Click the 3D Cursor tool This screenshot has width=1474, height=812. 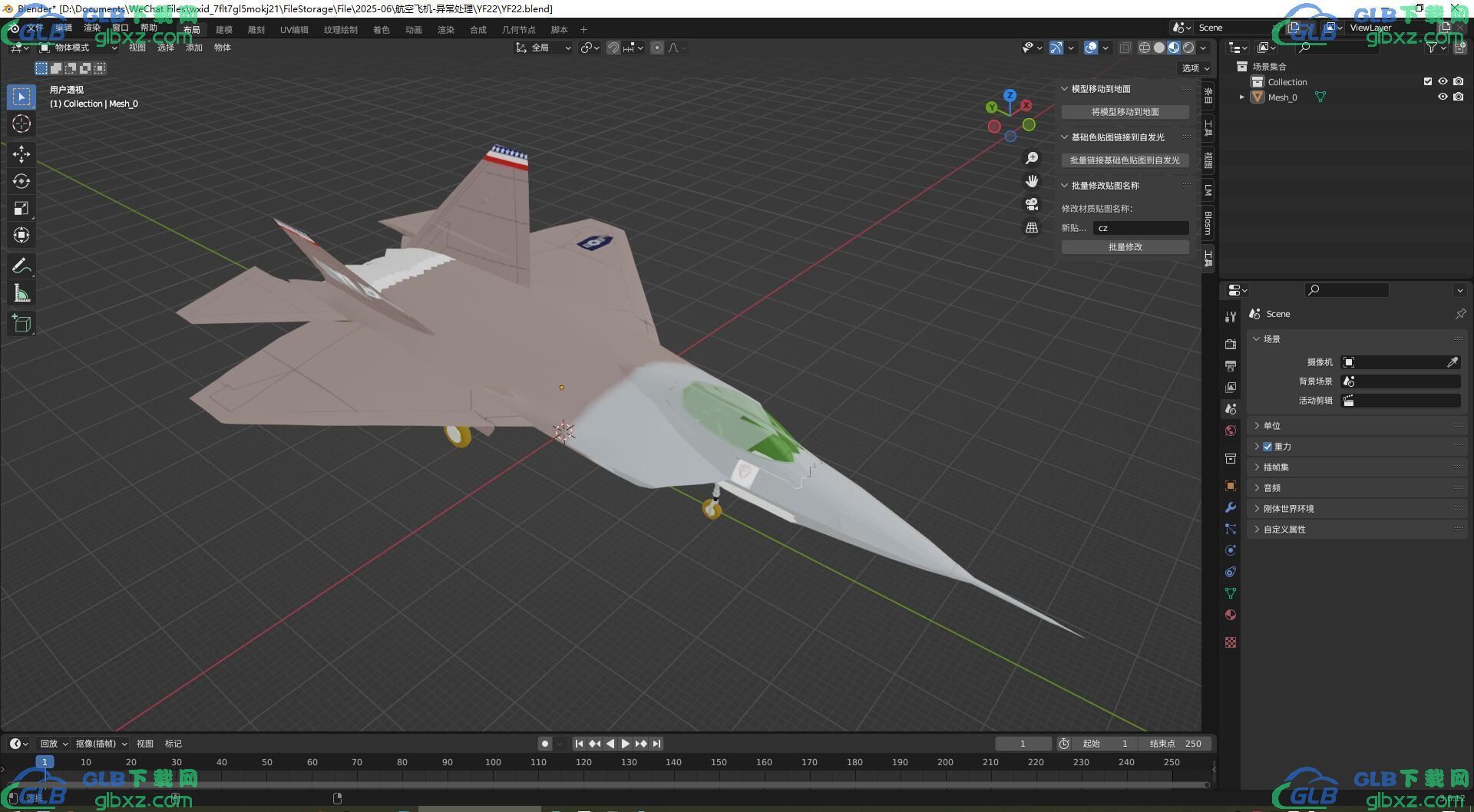(21, 124)
